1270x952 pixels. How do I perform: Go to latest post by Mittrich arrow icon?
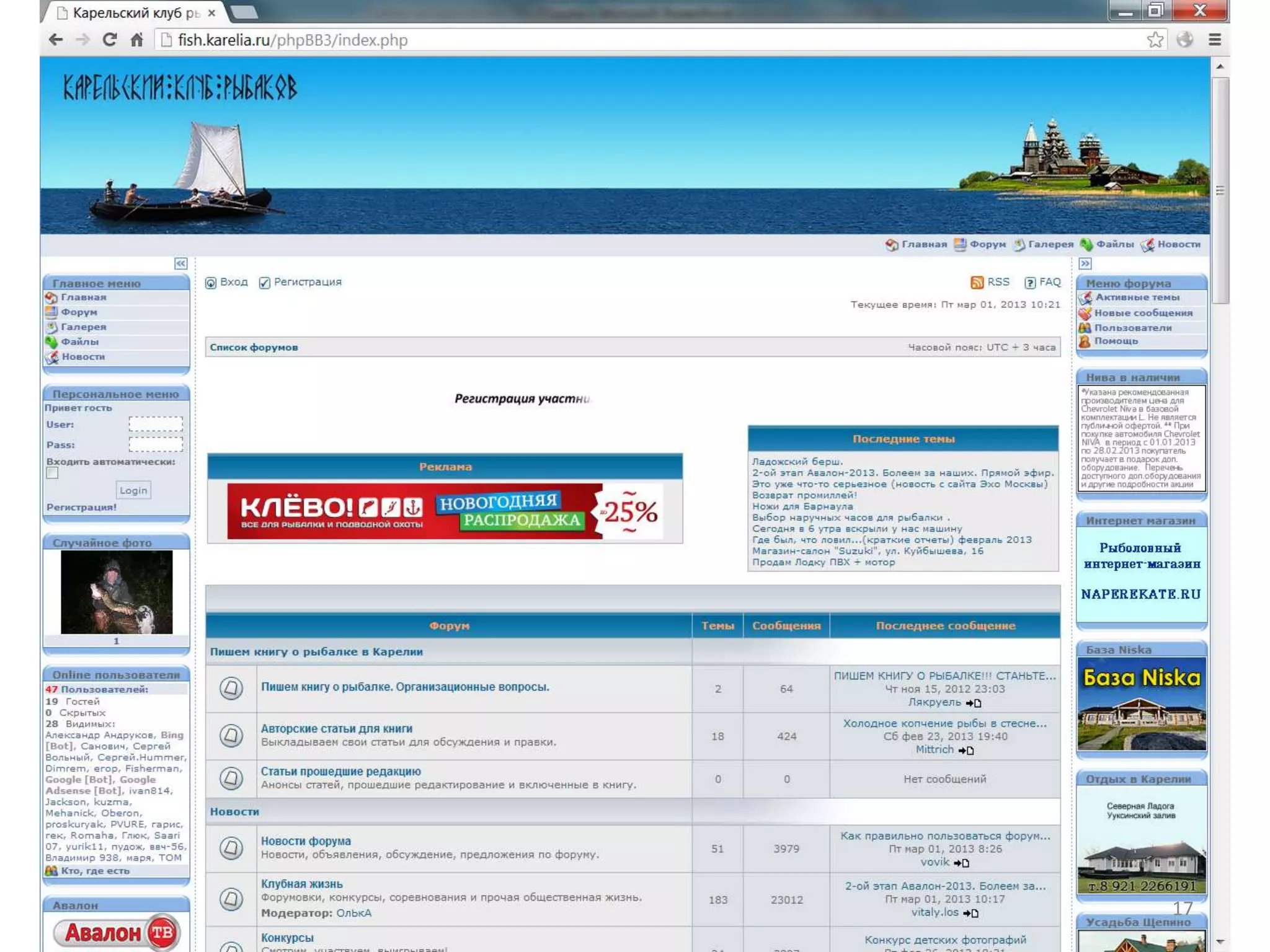[966, 751]
